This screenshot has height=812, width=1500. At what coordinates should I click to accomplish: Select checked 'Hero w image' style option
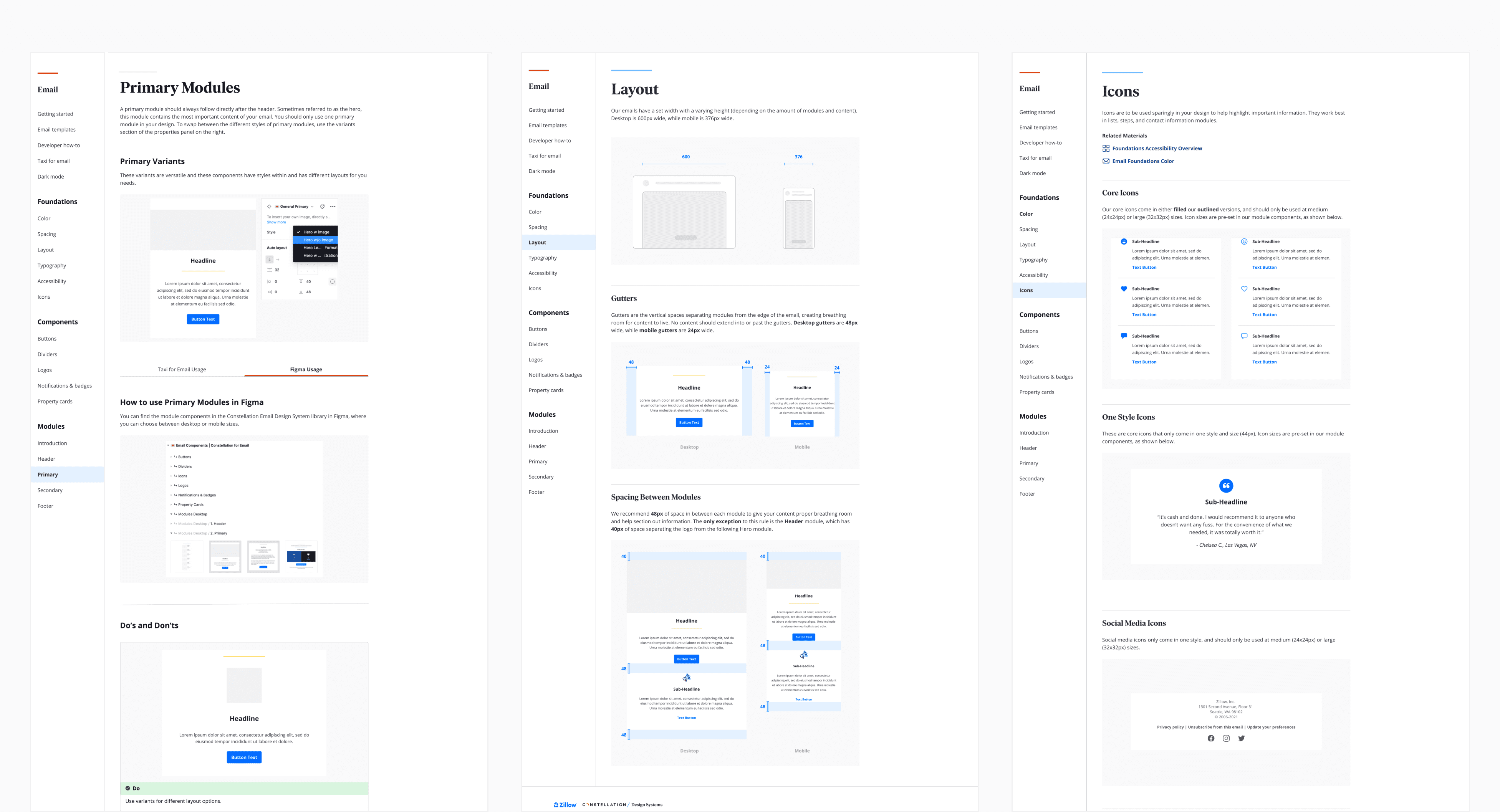tap(316, 232)
